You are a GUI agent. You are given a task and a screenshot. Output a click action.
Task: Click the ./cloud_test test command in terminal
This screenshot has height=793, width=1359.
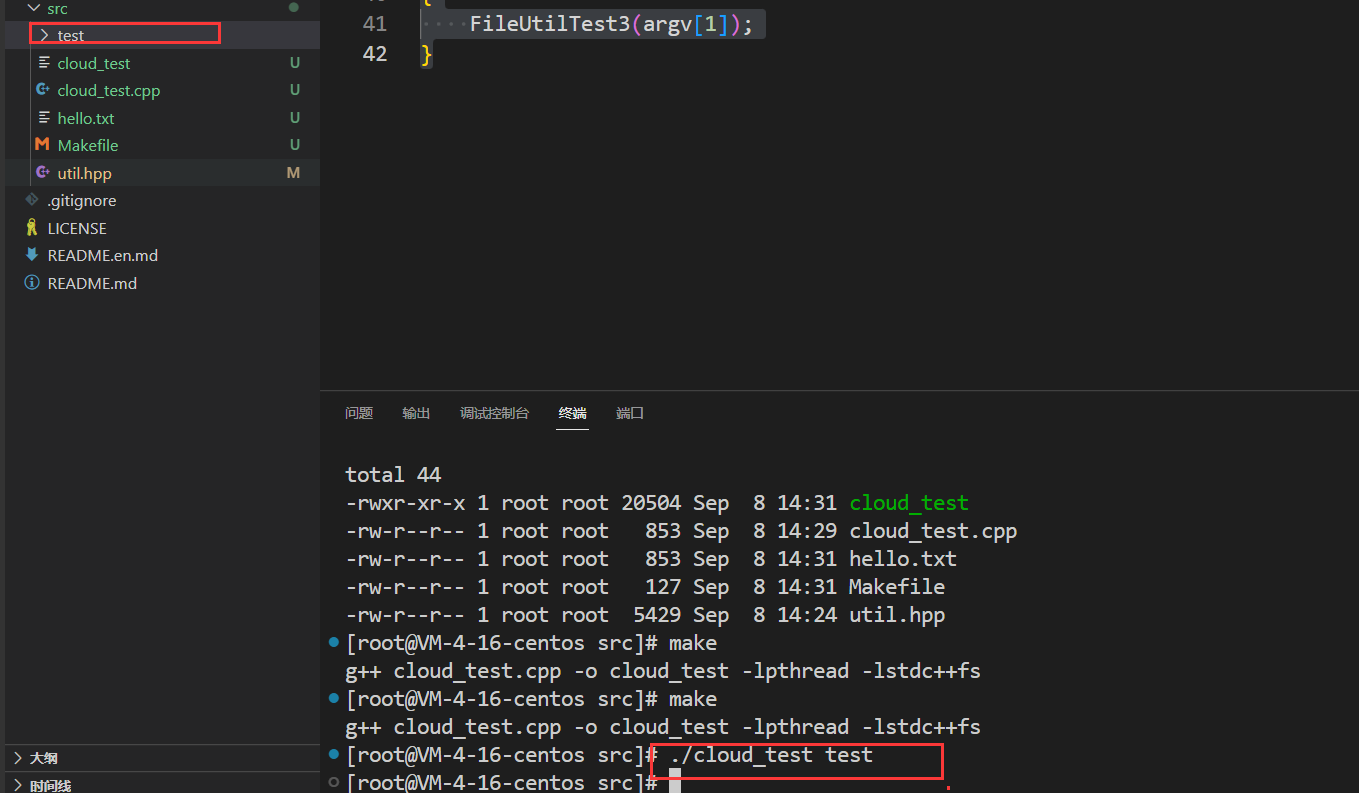pyautogui.click(x=771, y=755)
